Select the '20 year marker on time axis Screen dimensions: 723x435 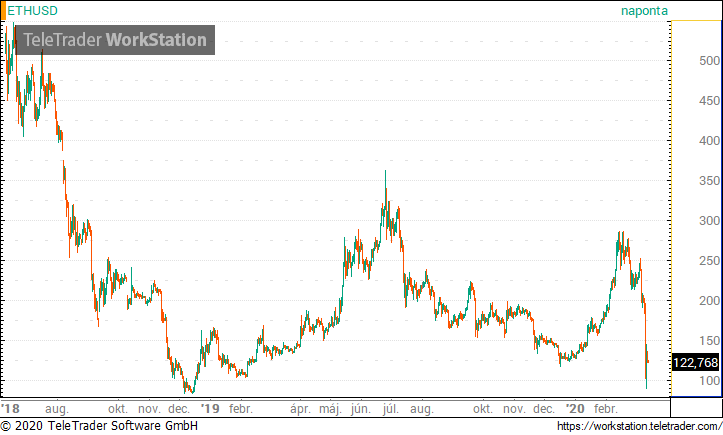pyautogui.click(x=575, y=409)
